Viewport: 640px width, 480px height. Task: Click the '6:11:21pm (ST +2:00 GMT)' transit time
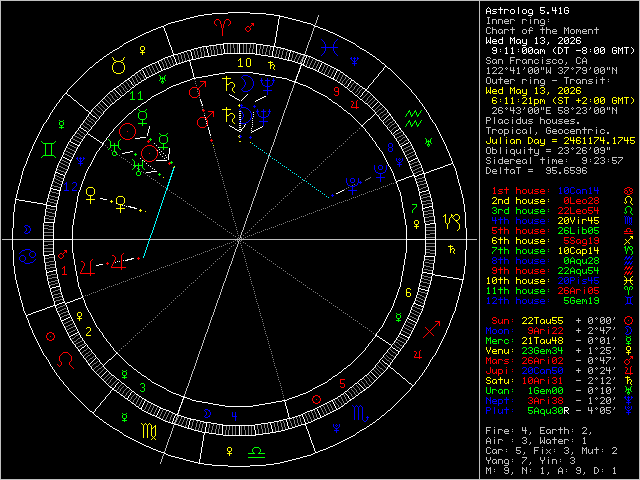(x=563, y=101)
